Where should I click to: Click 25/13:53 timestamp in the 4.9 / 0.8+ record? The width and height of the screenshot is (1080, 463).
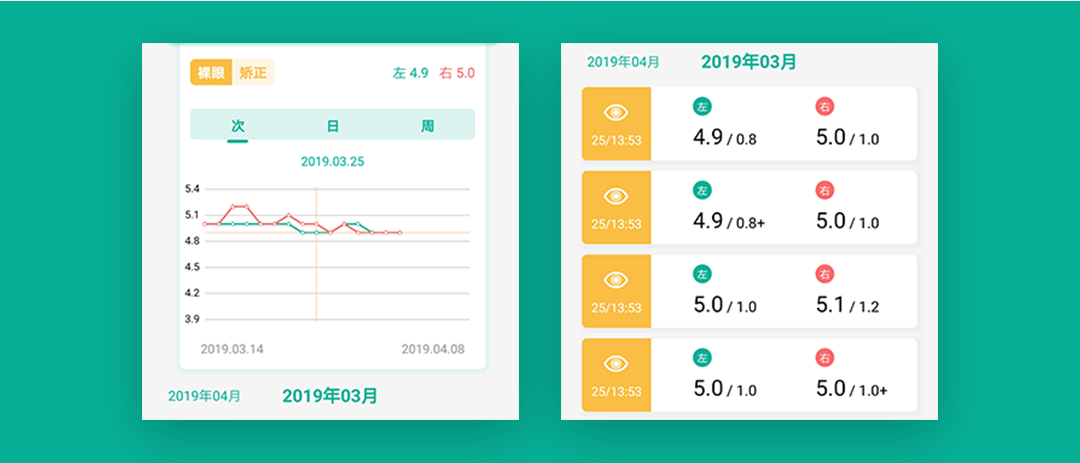[616, 225]
